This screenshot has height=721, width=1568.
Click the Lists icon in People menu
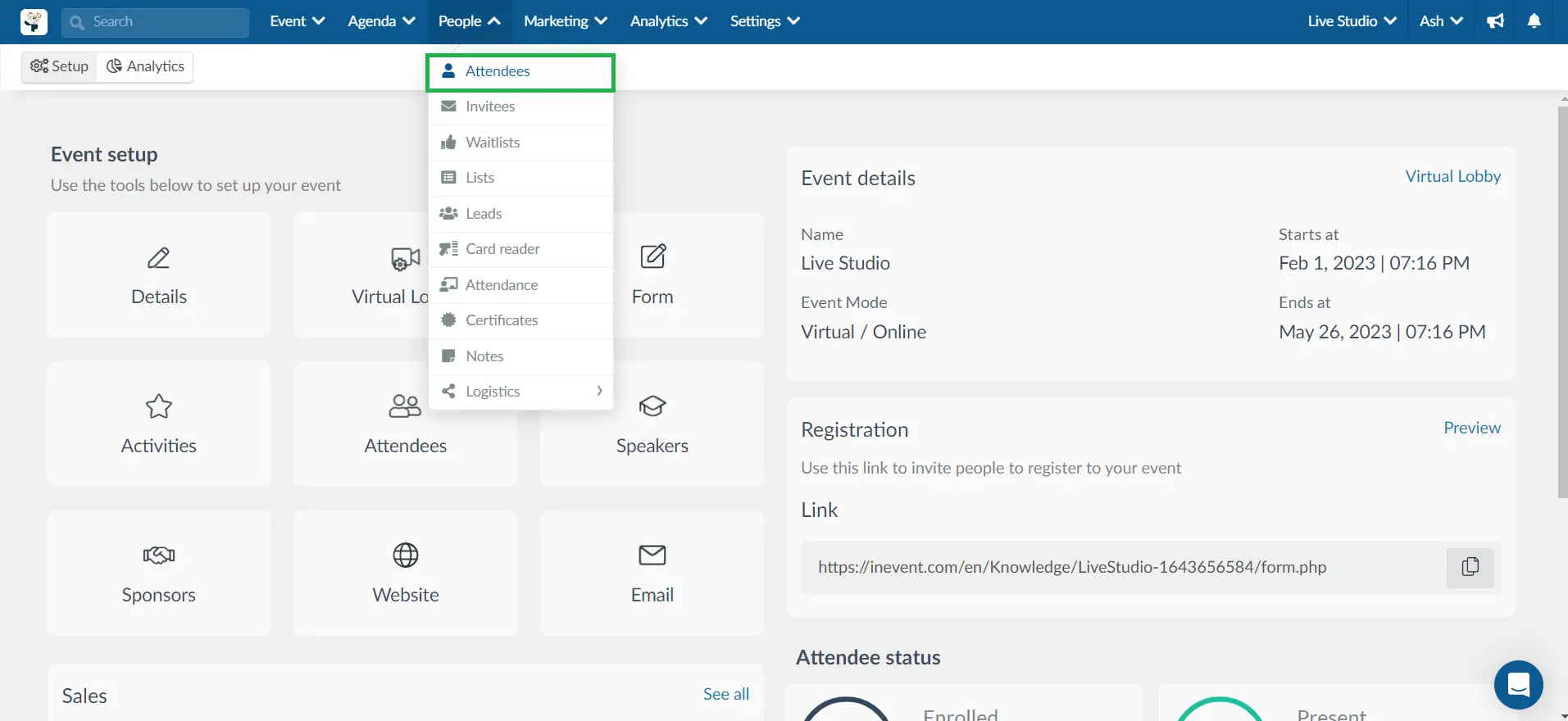(448, 178)
